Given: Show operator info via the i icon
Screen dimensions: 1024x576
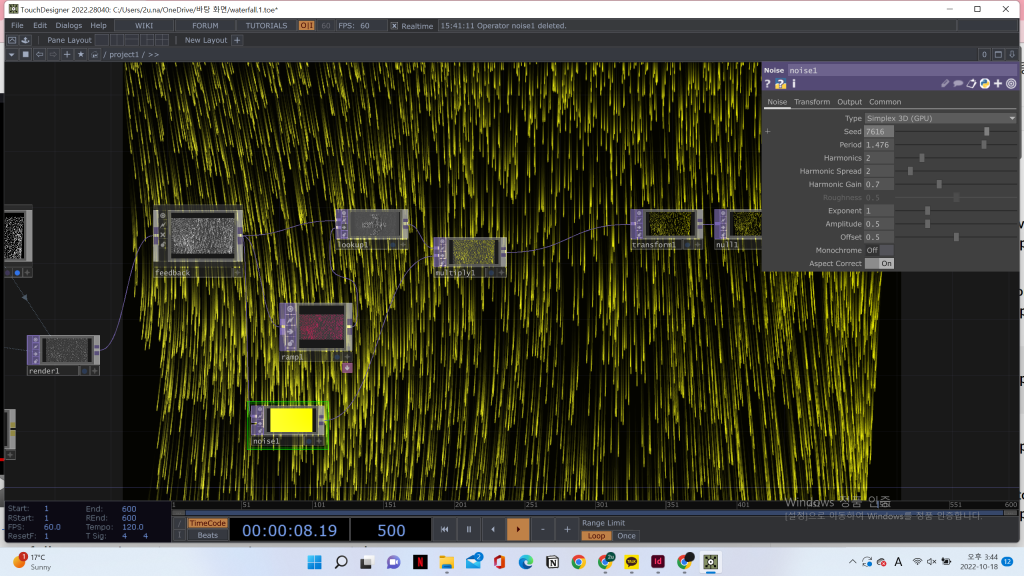Looking at the screenshot, I should (794, 84).
